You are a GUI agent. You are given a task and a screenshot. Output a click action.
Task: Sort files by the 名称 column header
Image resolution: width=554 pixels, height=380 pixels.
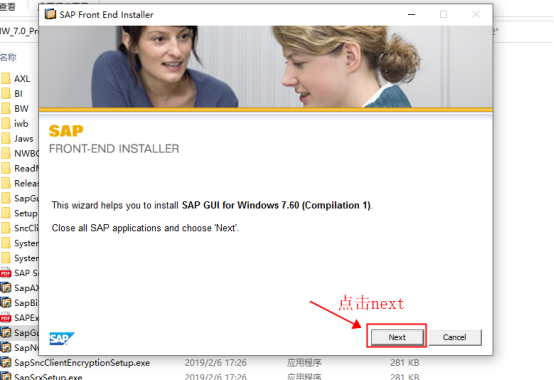pos(8,57)
